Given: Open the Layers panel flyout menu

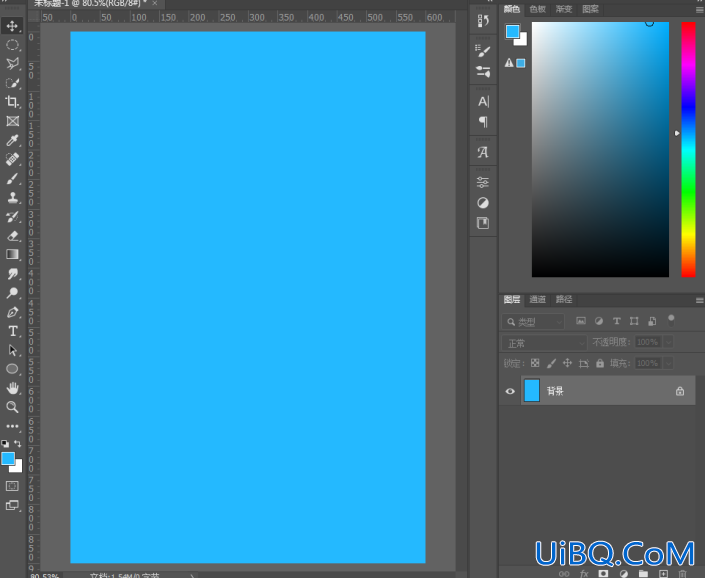Looking at the screenshot, I should pyautogui.click(x=699, y=300).
